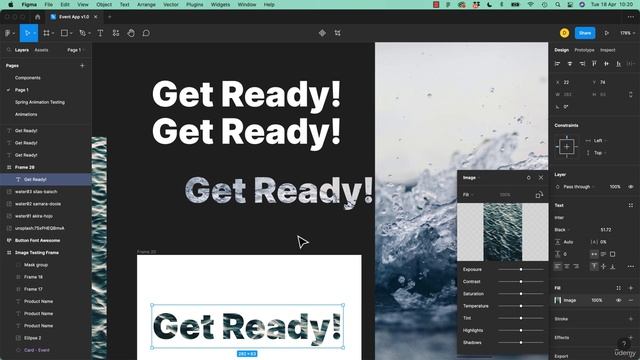Open the Resources tool
Viewport: 640px width, 360px height.
tap(116, 33)
